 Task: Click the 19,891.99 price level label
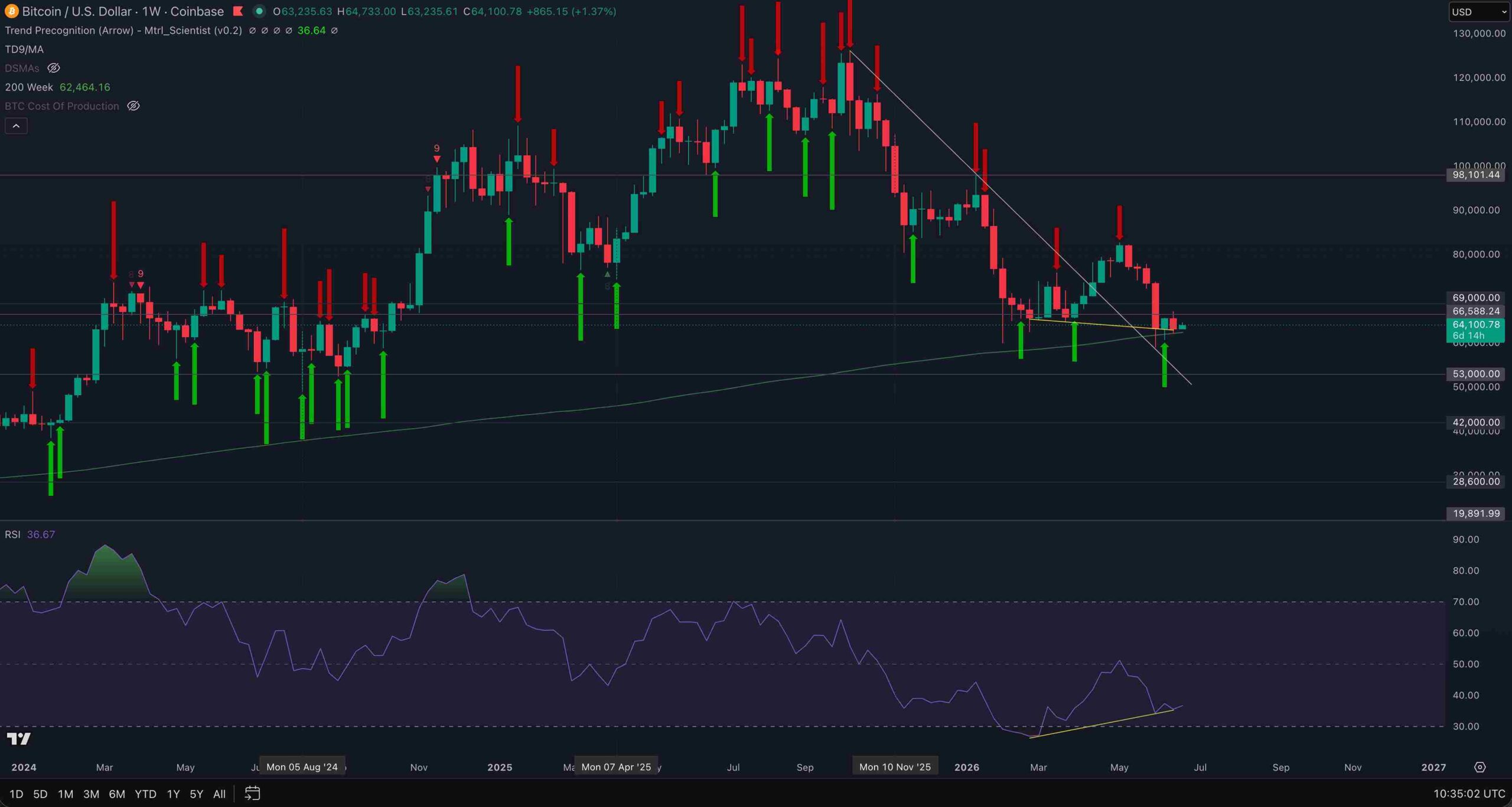(x=1476, y=513)
